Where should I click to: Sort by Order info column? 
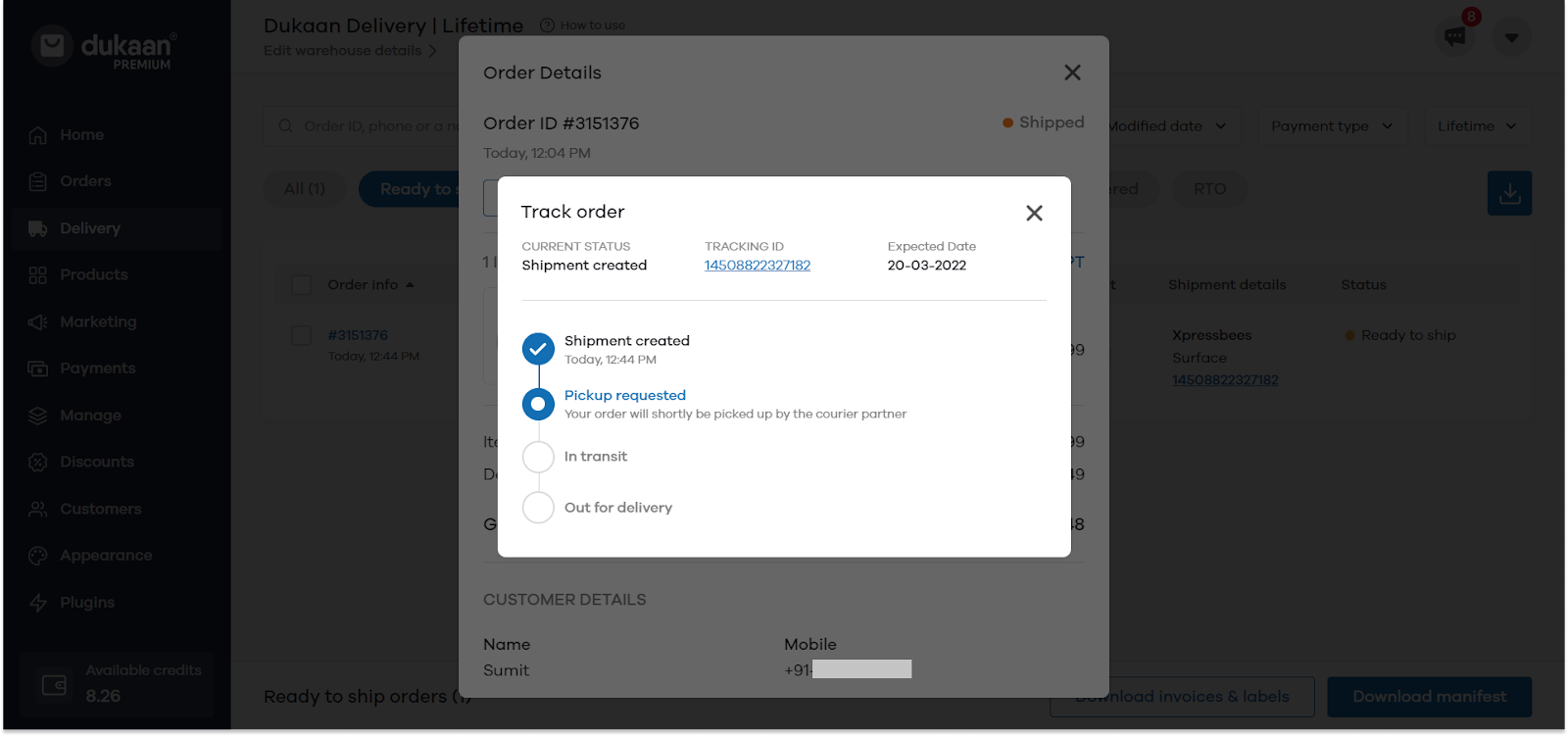(370, 285)
